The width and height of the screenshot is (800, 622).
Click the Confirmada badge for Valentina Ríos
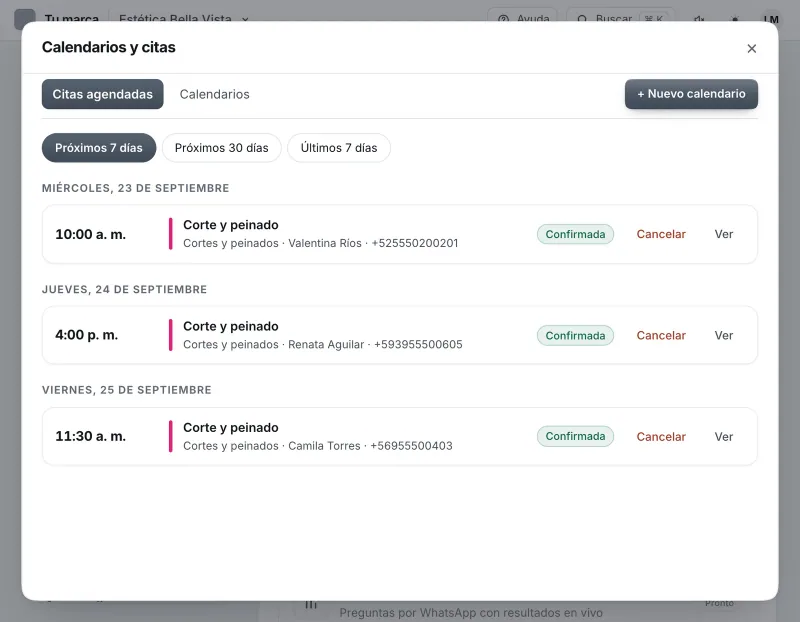575,234
